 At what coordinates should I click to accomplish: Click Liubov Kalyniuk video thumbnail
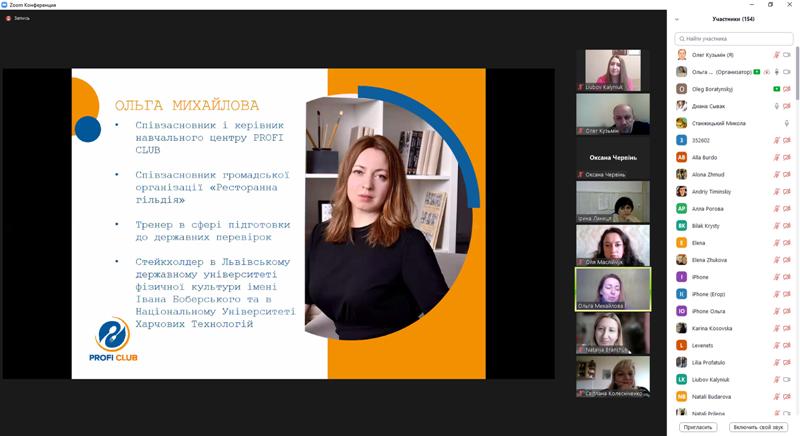pyautogui.click(x=613, y=70)
